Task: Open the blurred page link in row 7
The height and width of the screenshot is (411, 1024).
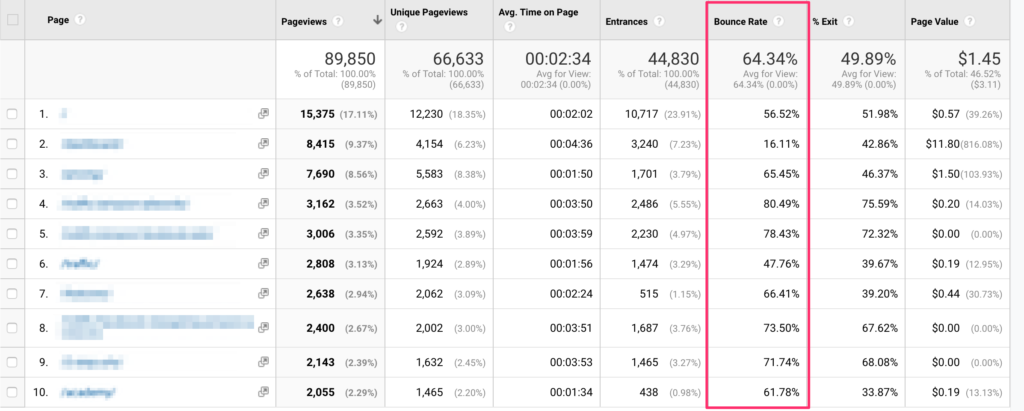Action: (x=88, y=293)
